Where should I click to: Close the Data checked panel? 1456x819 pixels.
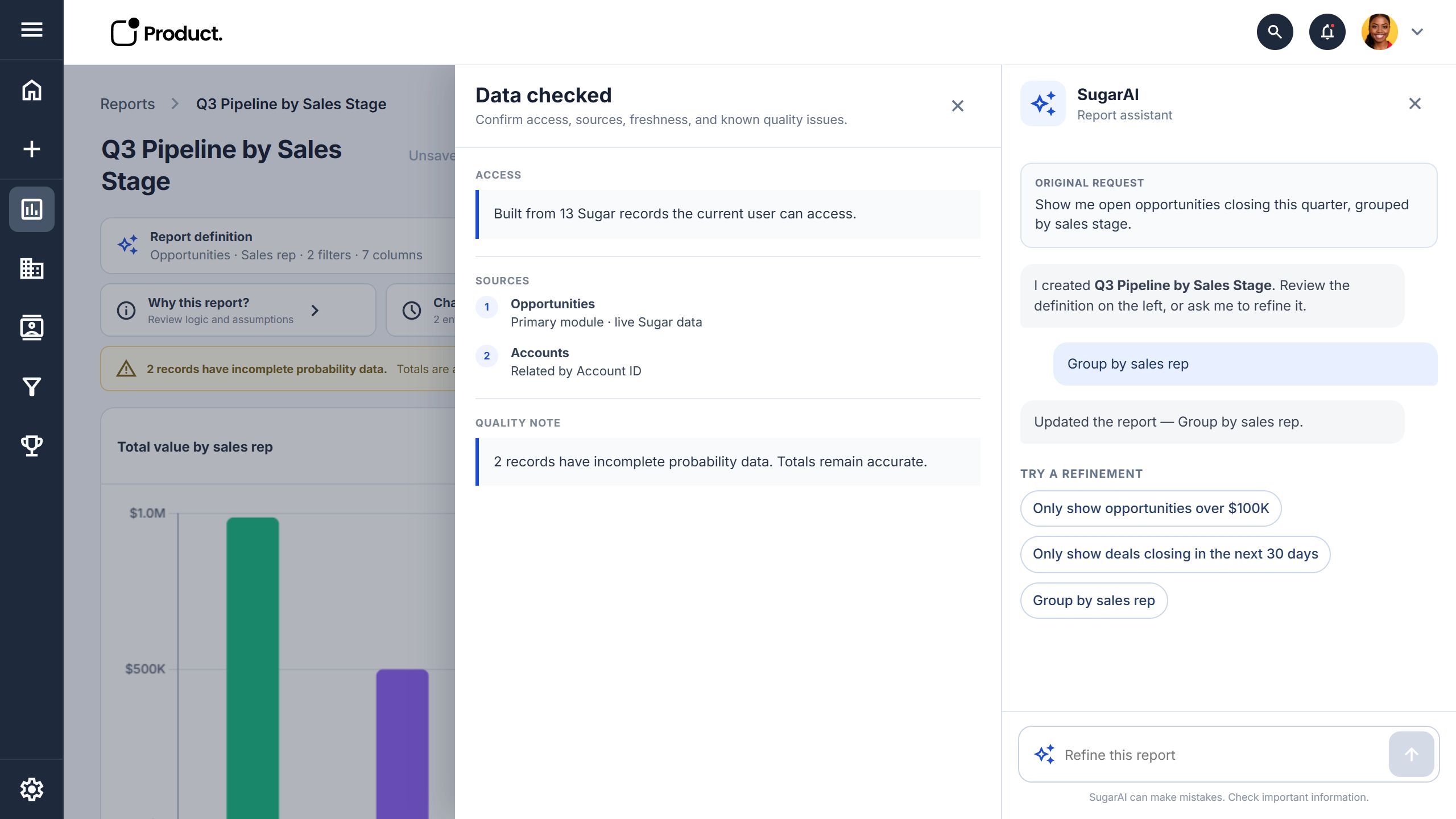tap(958, 106)
